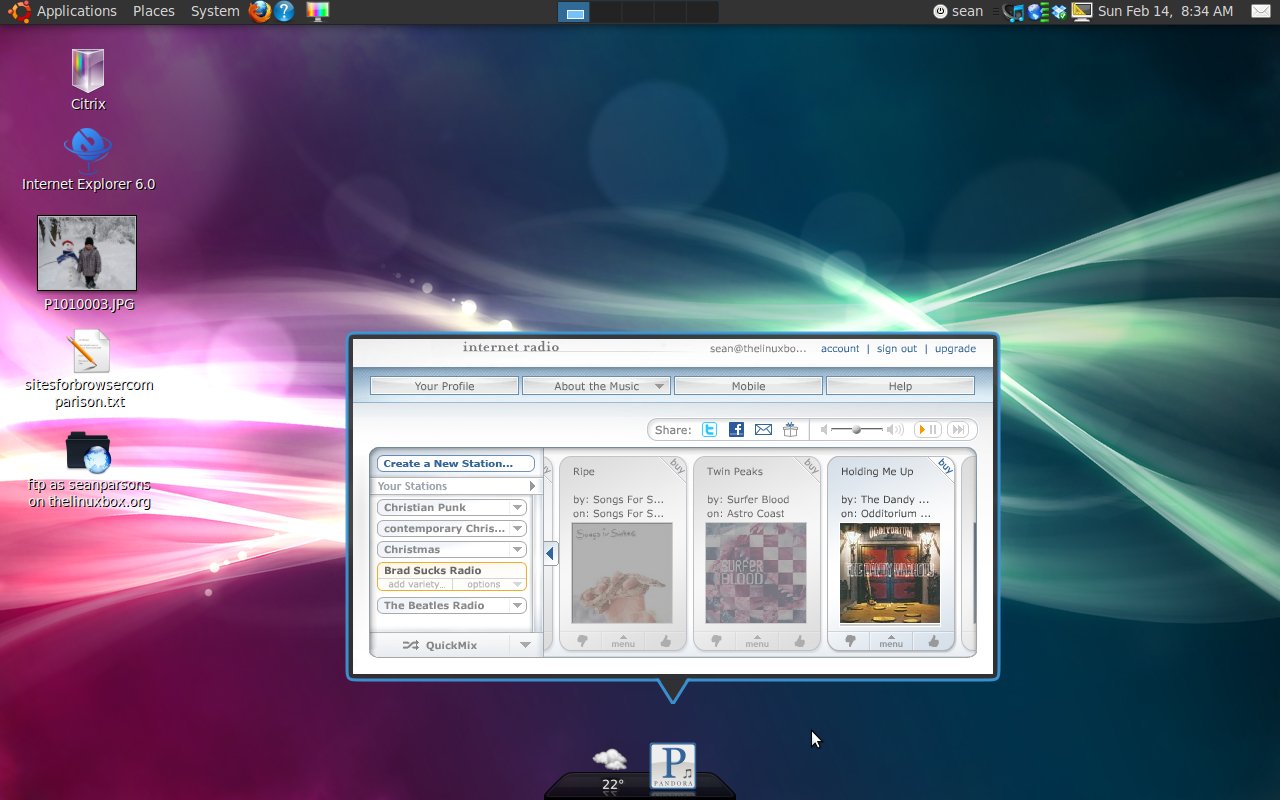The width and height of the screenshot is (1280, 800).
Task: Thumbs down the song Ripe
Action: [x=581, y=641]
